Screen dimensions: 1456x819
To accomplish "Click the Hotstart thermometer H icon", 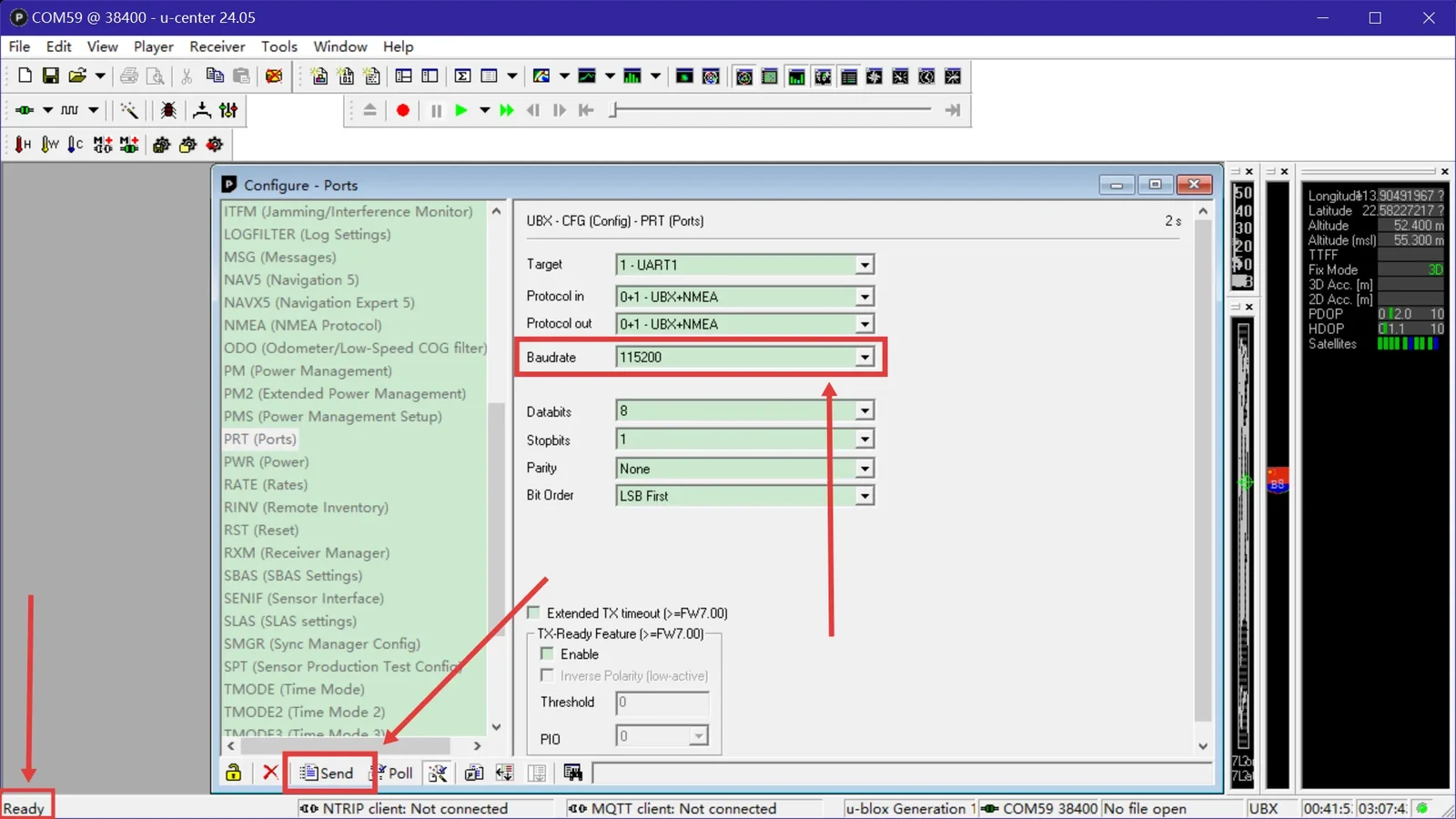I will tap(23, 144).
